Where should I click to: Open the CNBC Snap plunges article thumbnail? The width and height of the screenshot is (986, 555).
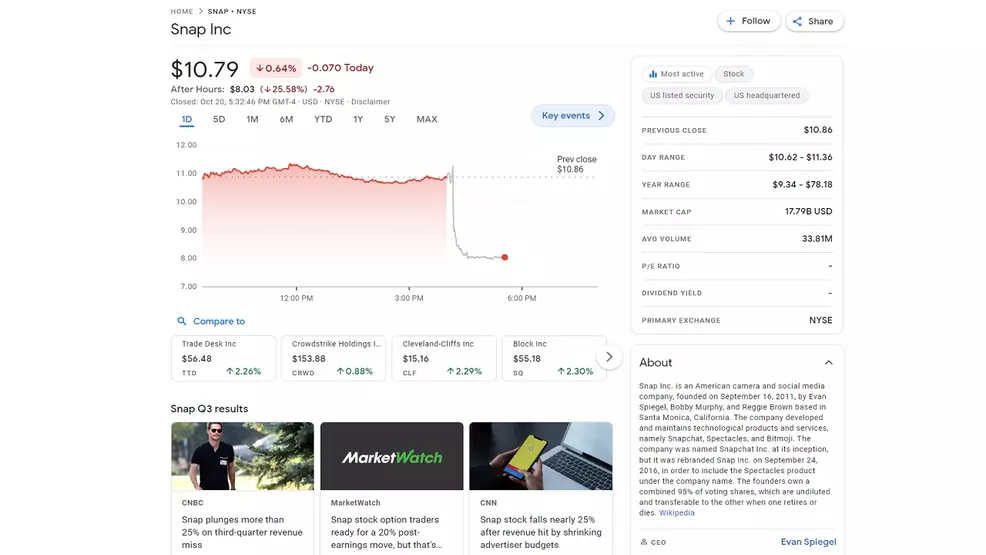click(x=242, y=455)
